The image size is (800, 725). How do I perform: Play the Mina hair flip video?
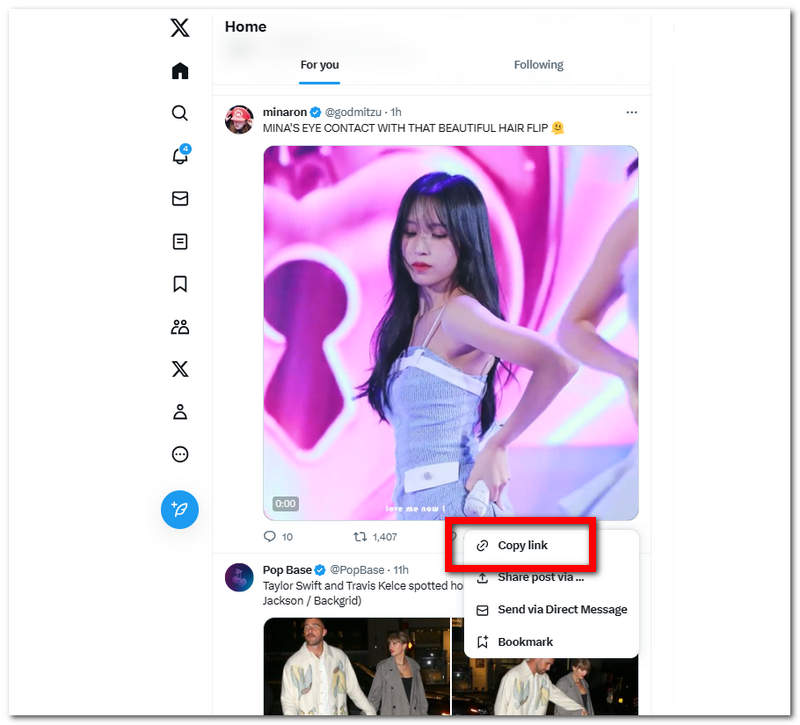click(451, 333)
